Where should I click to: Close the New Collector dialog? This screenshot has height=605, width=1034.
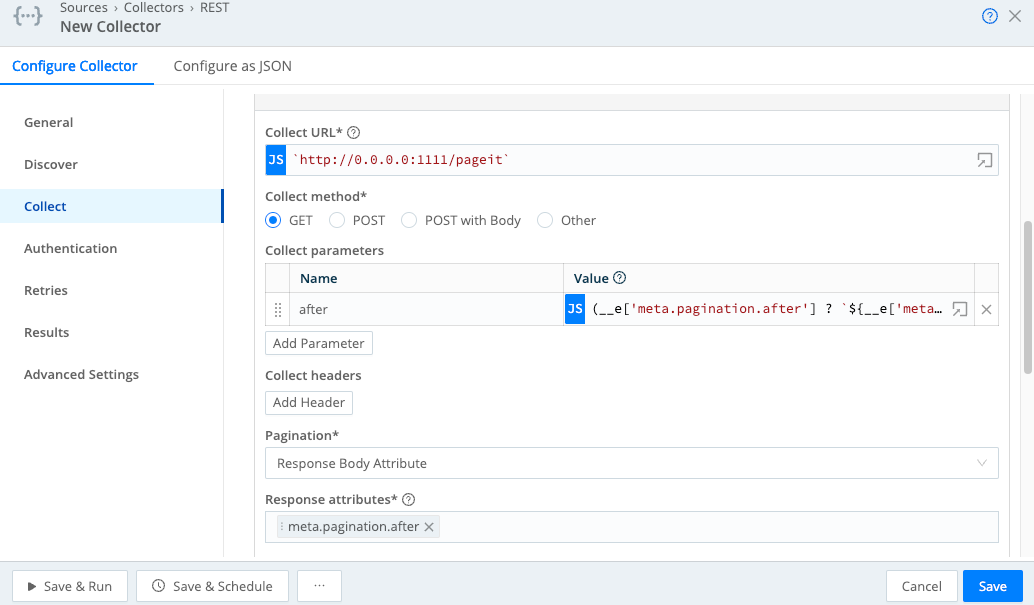click(x=1015, y=16)
